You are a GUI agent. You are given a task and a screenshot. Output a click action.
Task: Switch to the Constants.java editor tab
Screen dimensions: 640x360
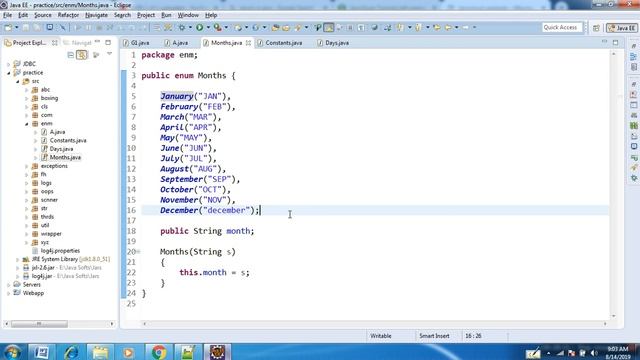pos(280,42)
